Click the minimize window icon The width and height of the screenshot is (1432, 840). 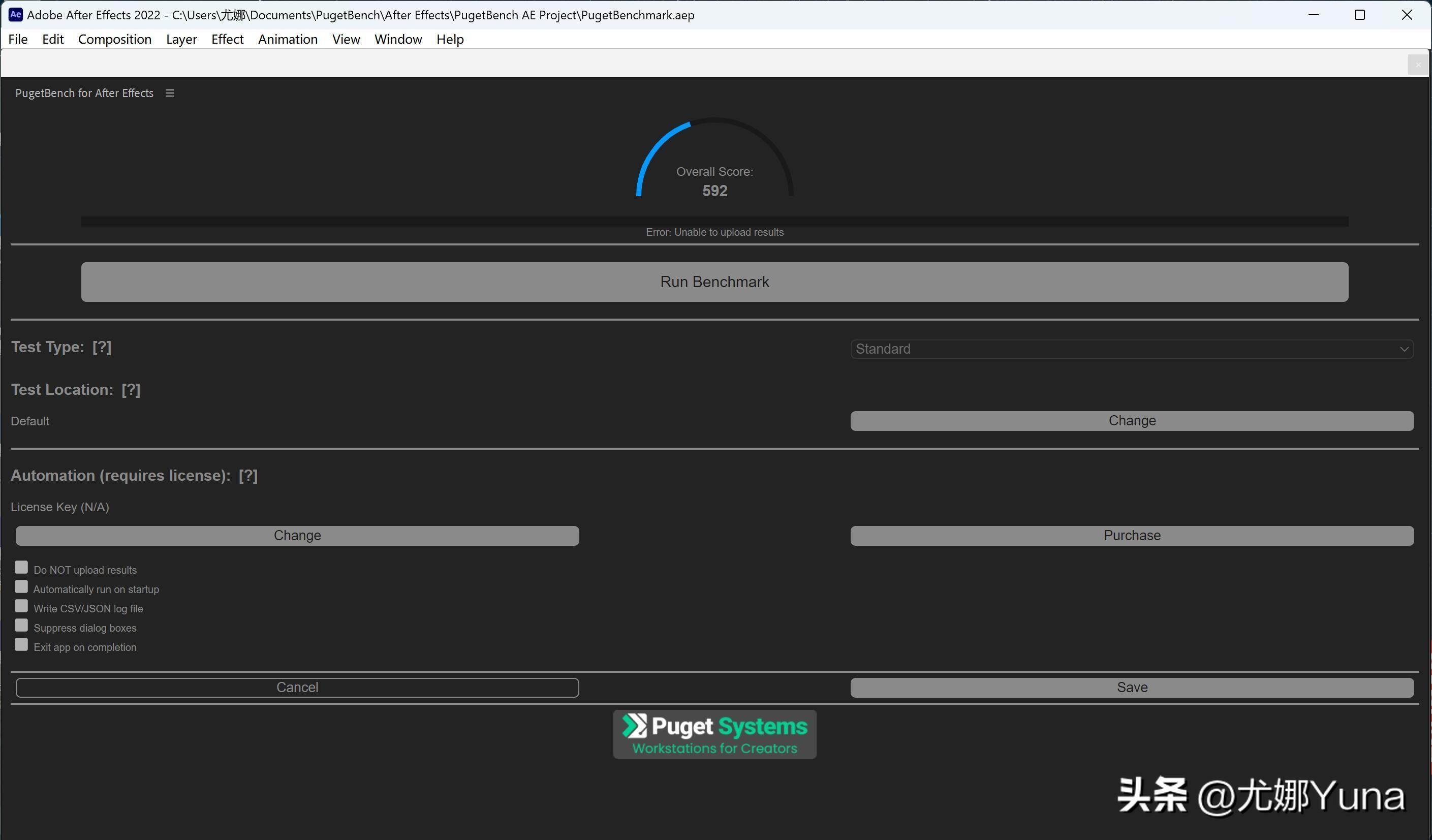pyautogui.click(x=1313, y=14)
